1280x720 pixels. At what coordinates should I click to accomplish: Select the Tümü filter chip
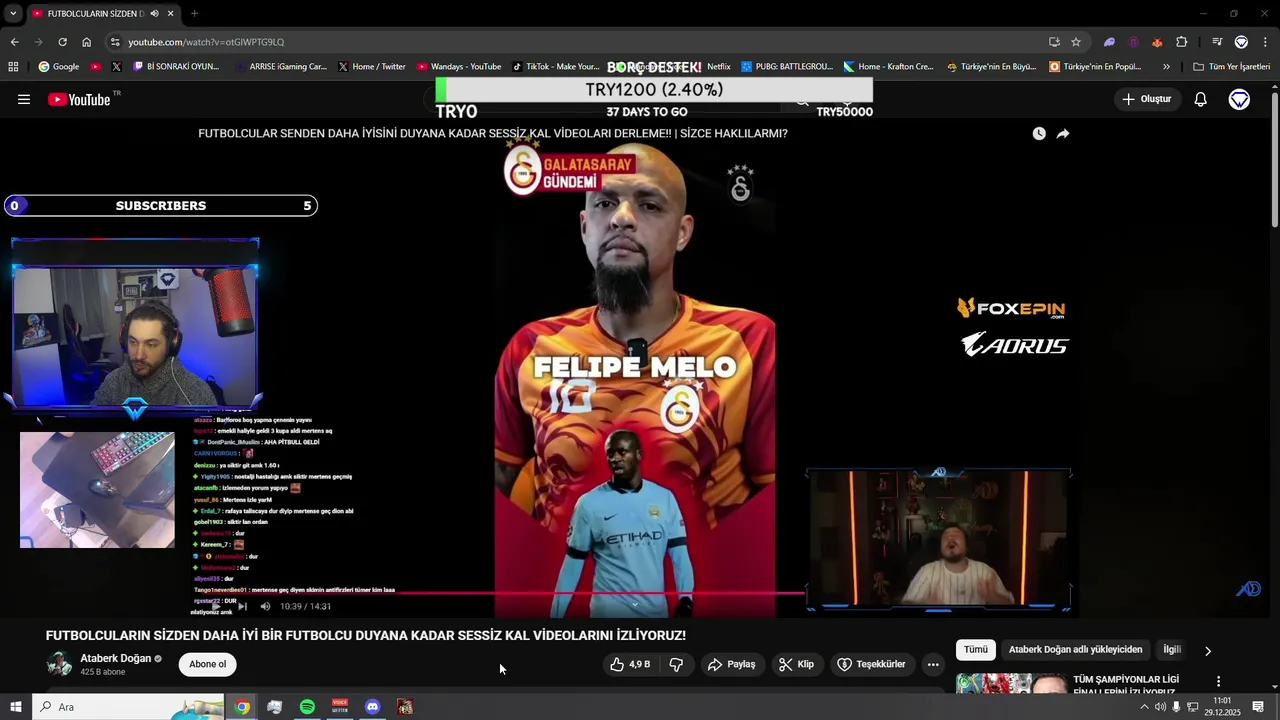click(976, 650)
